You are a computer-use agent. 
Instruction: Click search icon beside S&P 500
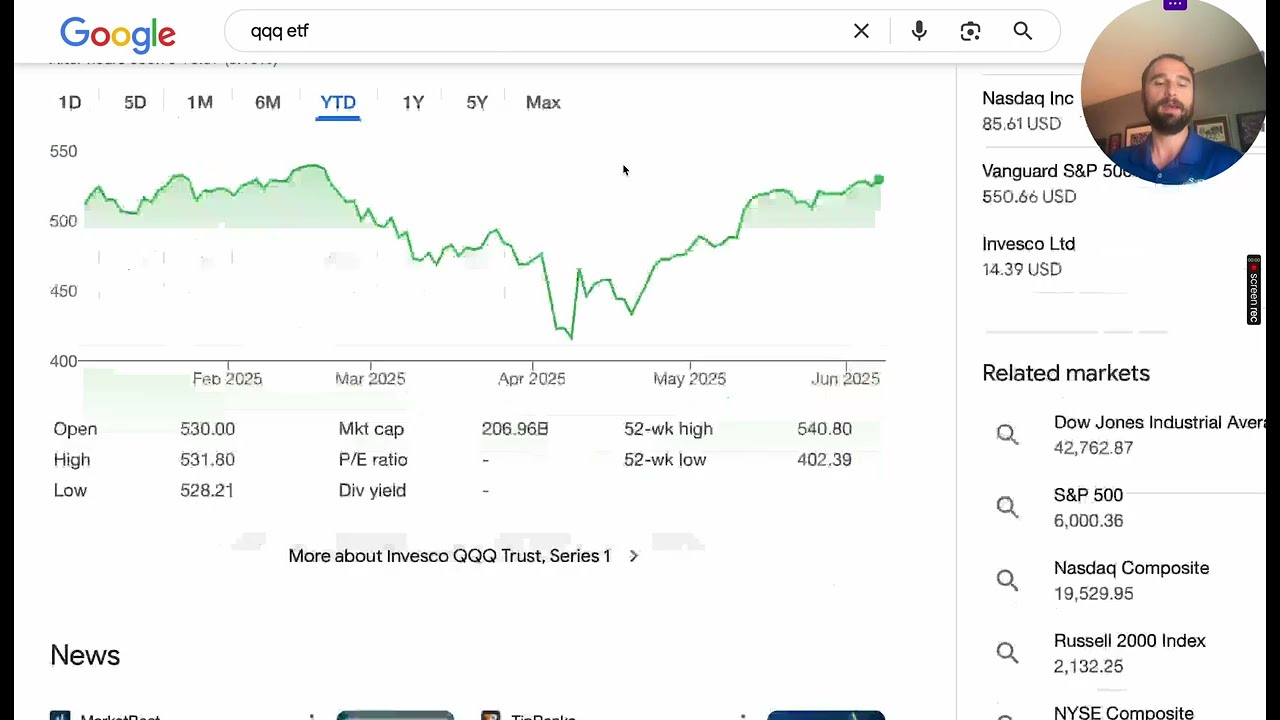(x=1007, y=507)
